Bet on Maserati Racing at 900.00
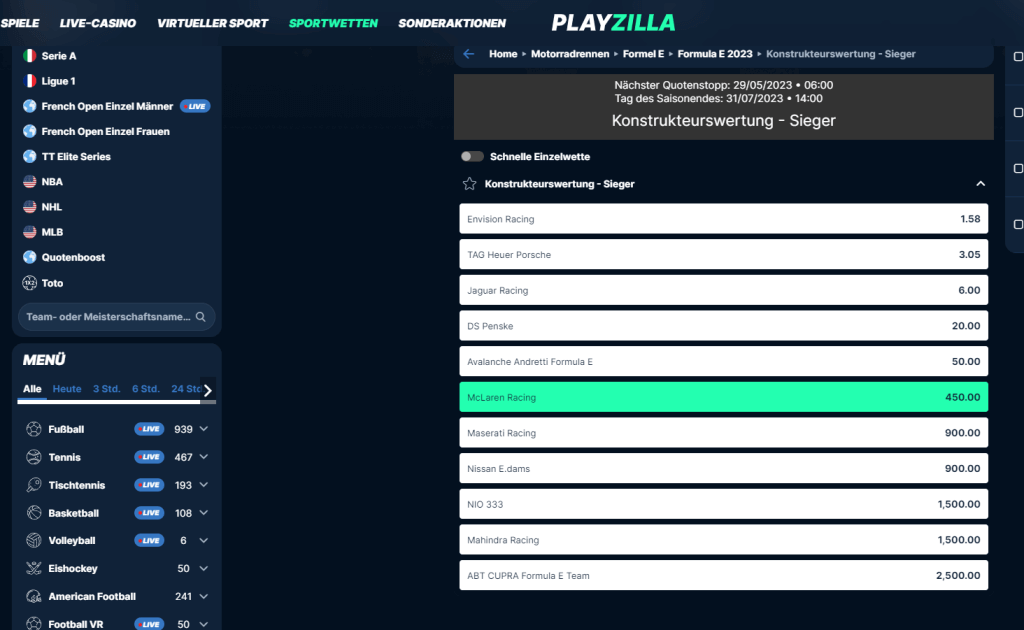Screen dimensions: 1024x630 tap(724, 433)
